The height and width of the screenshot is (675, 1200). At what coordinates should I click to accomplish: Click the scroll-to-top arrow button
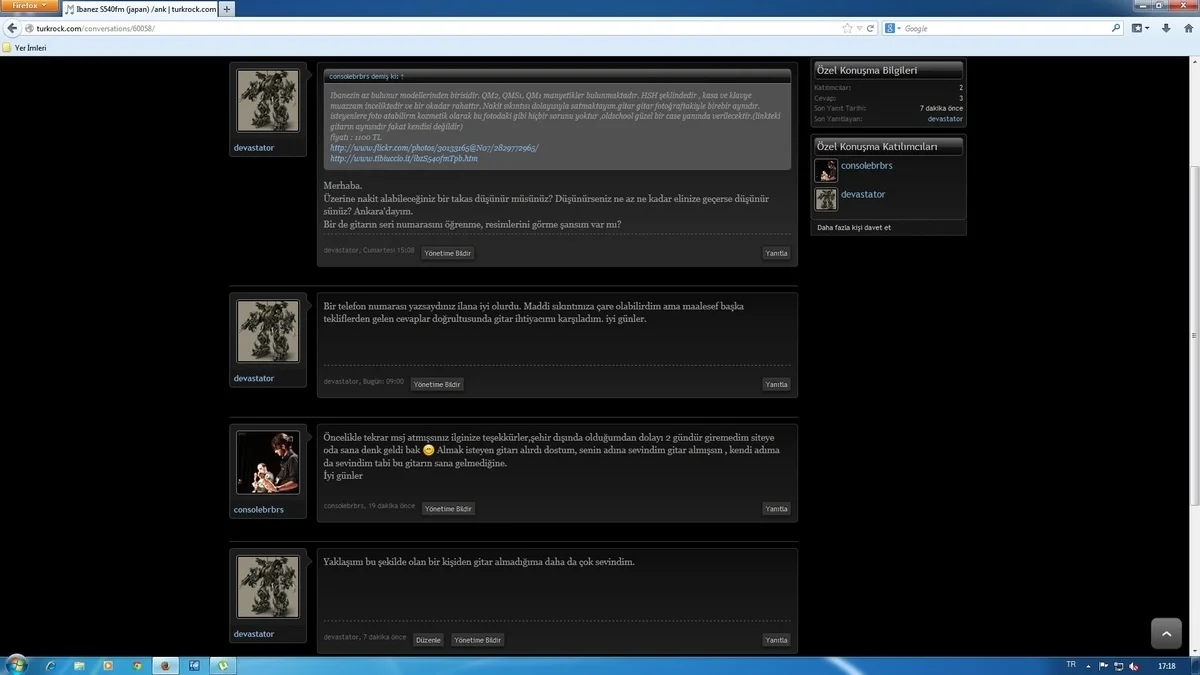pyautogui.click(x=1166, y=633)
